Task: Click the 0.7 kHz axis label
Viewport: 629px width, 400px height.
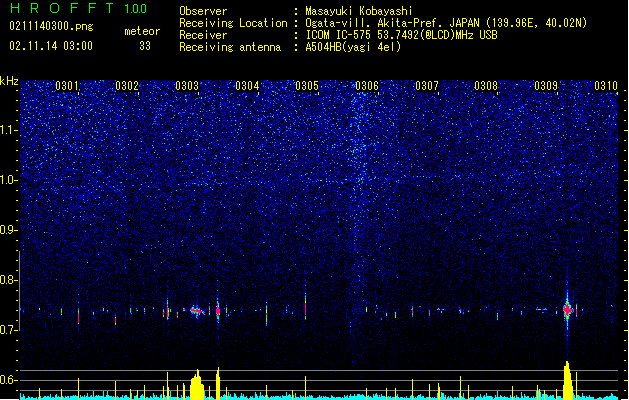Action: [x=8, y=330]
